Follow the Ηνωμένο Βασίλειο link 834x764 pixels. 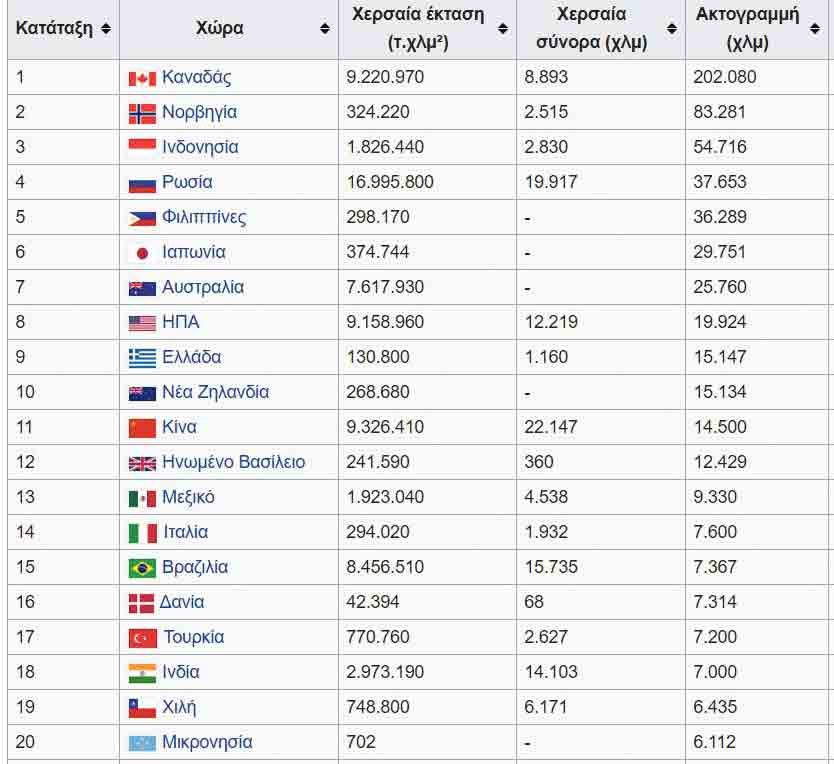point(233,462)
